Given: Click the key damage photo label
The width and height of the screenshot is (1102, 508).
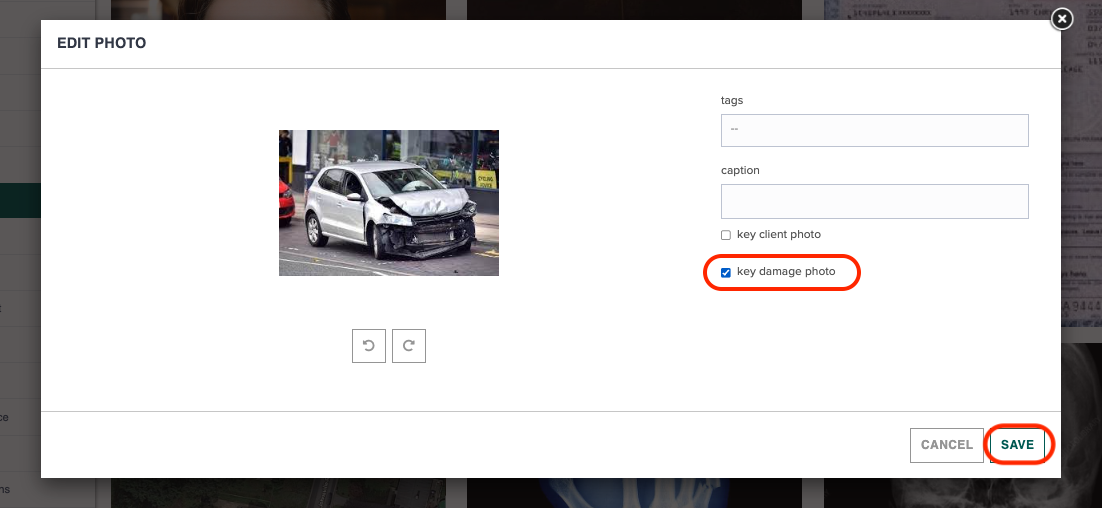Looking at the screenshot, I should [786, 271].
